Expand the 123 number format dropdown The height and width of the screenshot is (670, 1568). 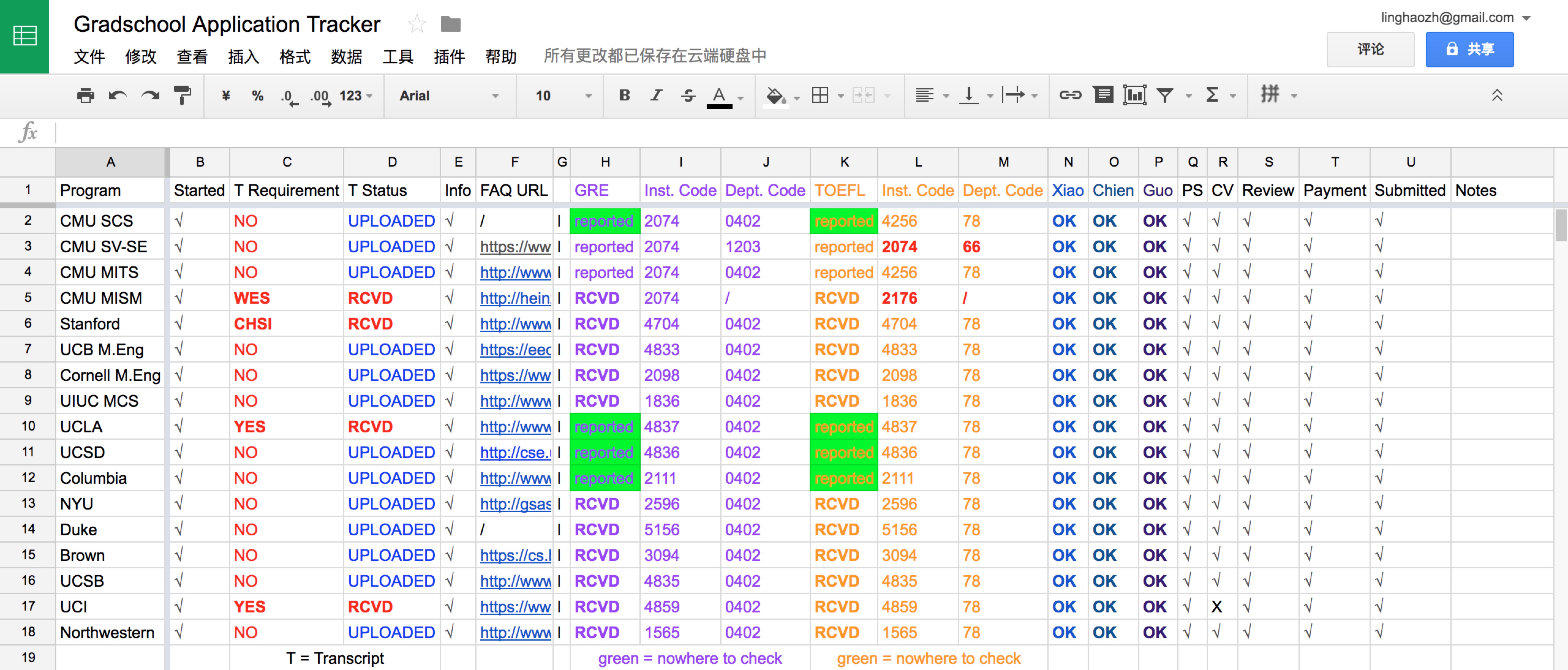tap(356, 96)
